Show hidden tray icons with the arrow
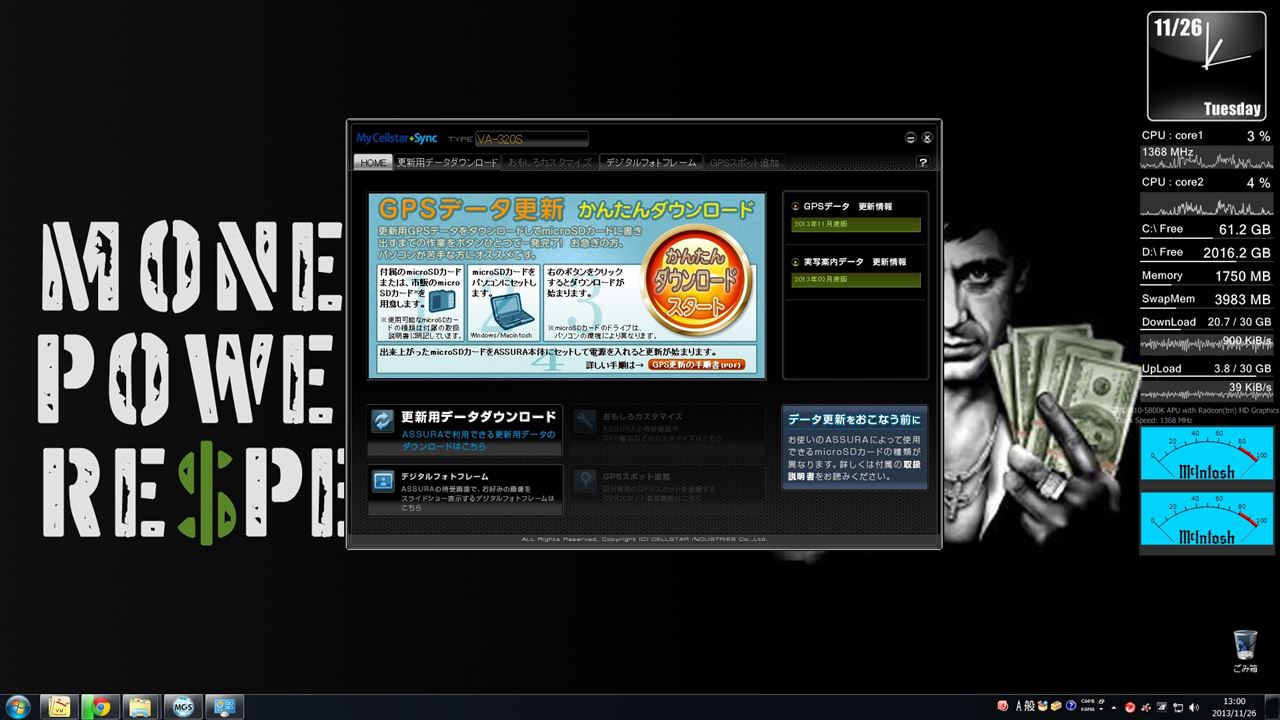This screenshot has height=720, width=1280. [1113, 707]
